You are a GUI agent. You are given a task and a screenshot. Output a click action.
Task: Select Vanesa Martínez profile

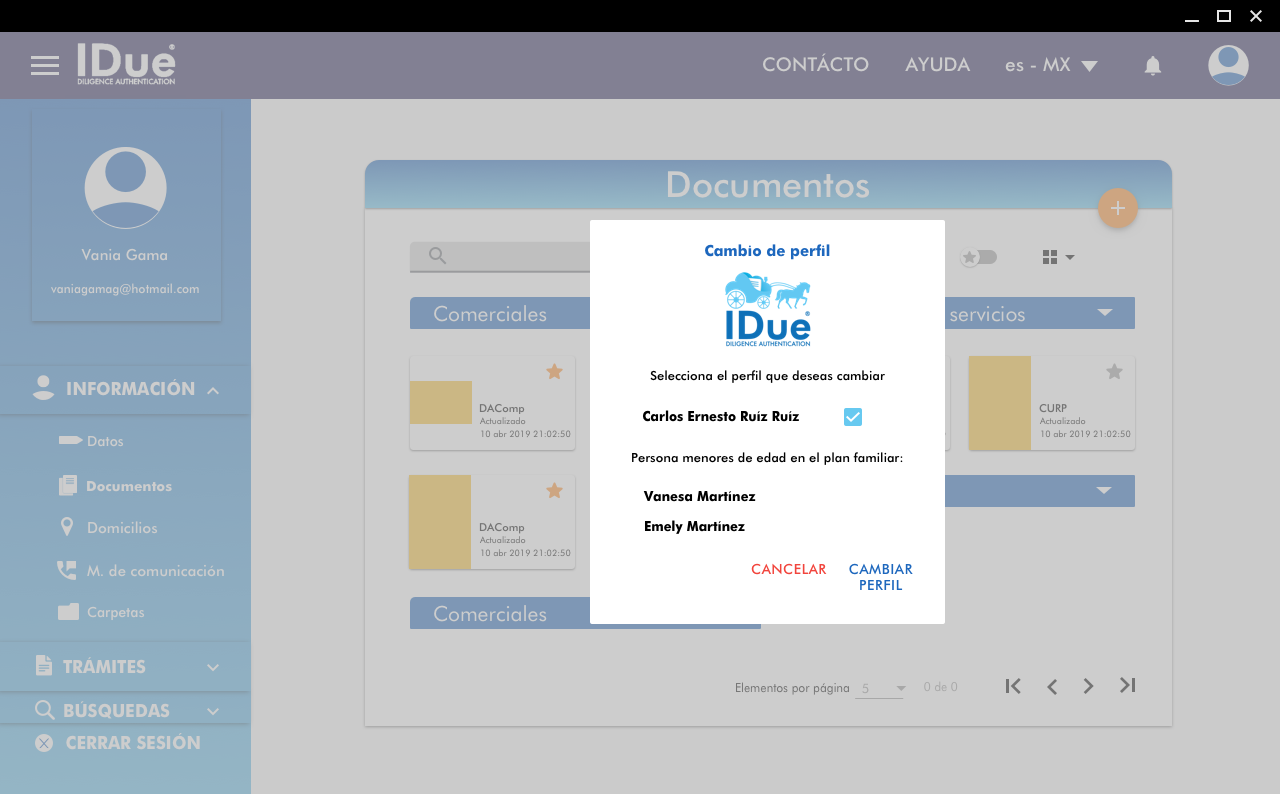click(699, 496)
